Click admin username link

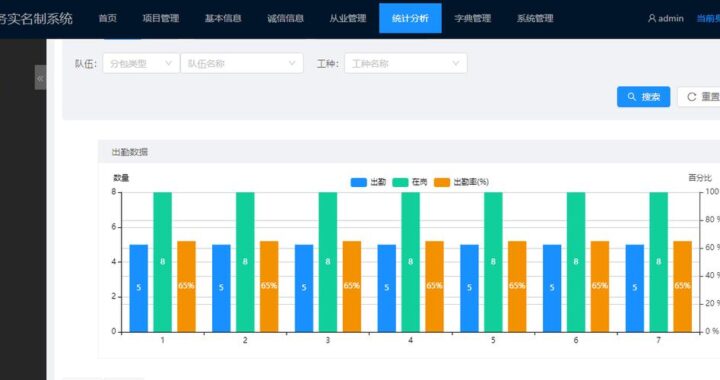pyautogui.click(x=670, y=18)
